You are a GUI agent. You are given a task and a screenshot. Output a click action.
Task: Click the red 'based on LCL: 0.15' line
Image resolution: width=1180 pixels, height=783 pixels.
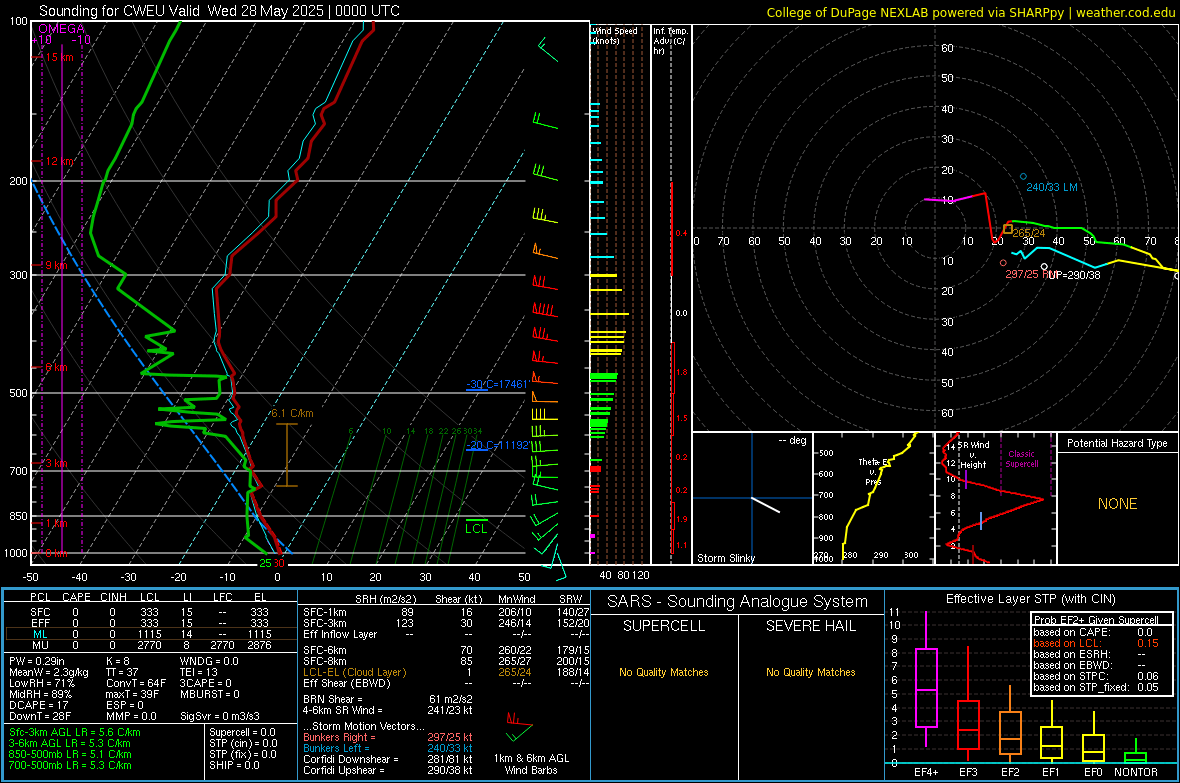pos(1096,643)
